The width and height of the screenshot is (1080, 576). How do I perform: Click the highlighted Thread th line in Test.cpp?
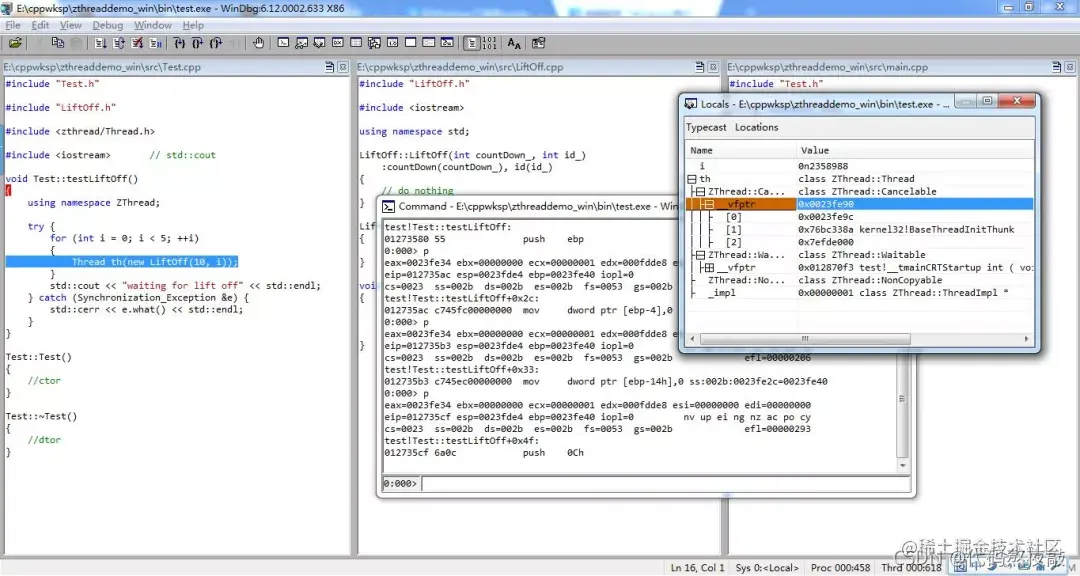pyautogui.click(x=122, y=262)
